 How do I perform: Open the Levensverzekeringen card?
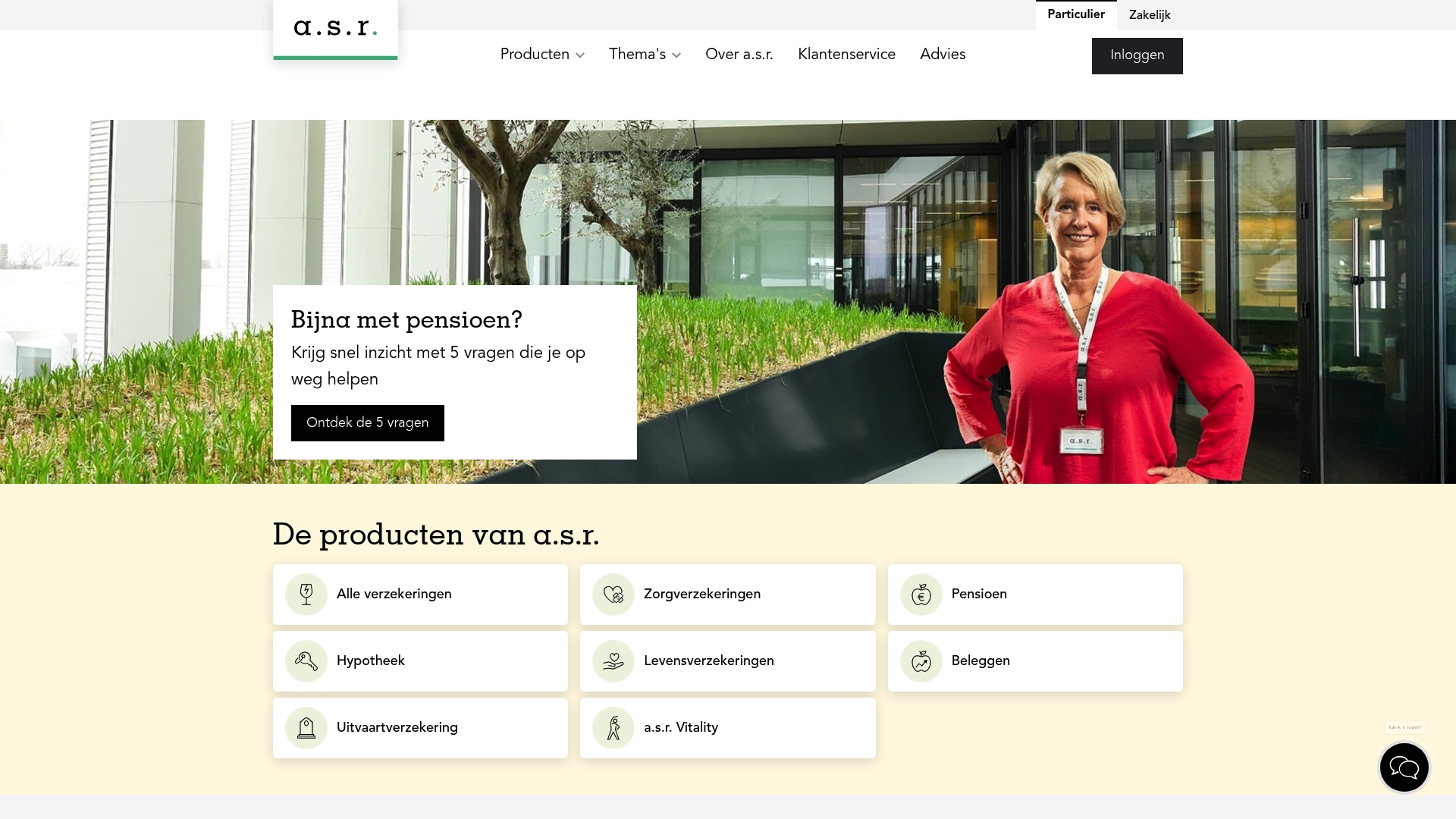[728, 661]
